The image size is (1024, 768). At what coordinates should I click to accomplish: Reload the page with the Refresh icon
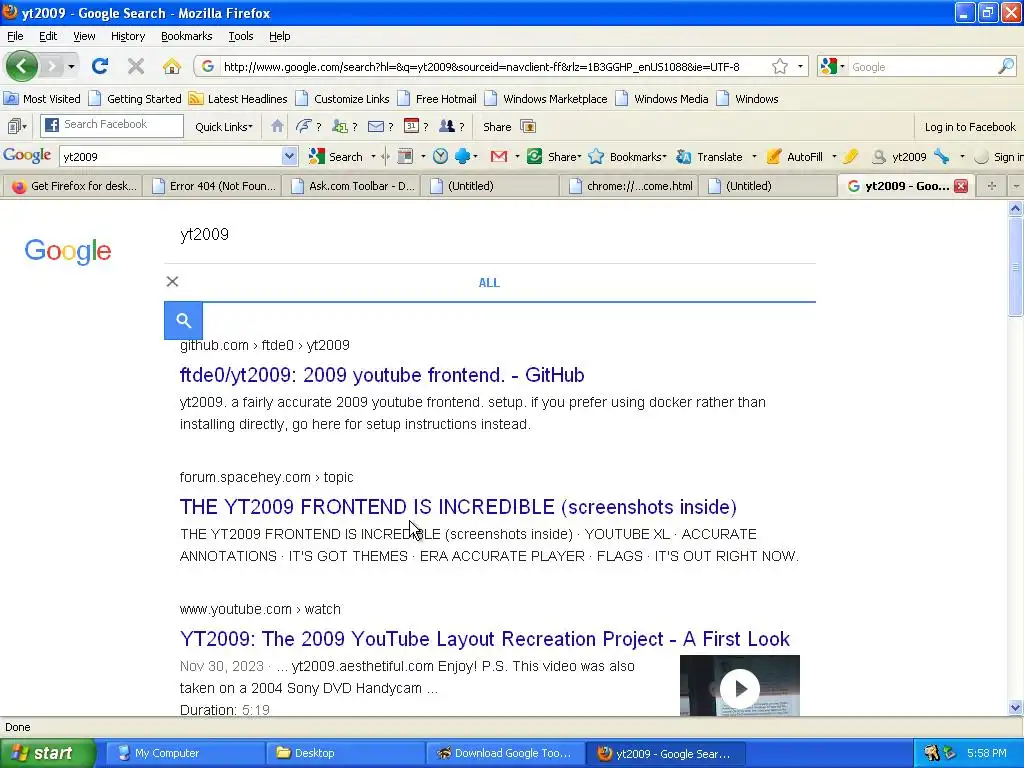[100, 66]
